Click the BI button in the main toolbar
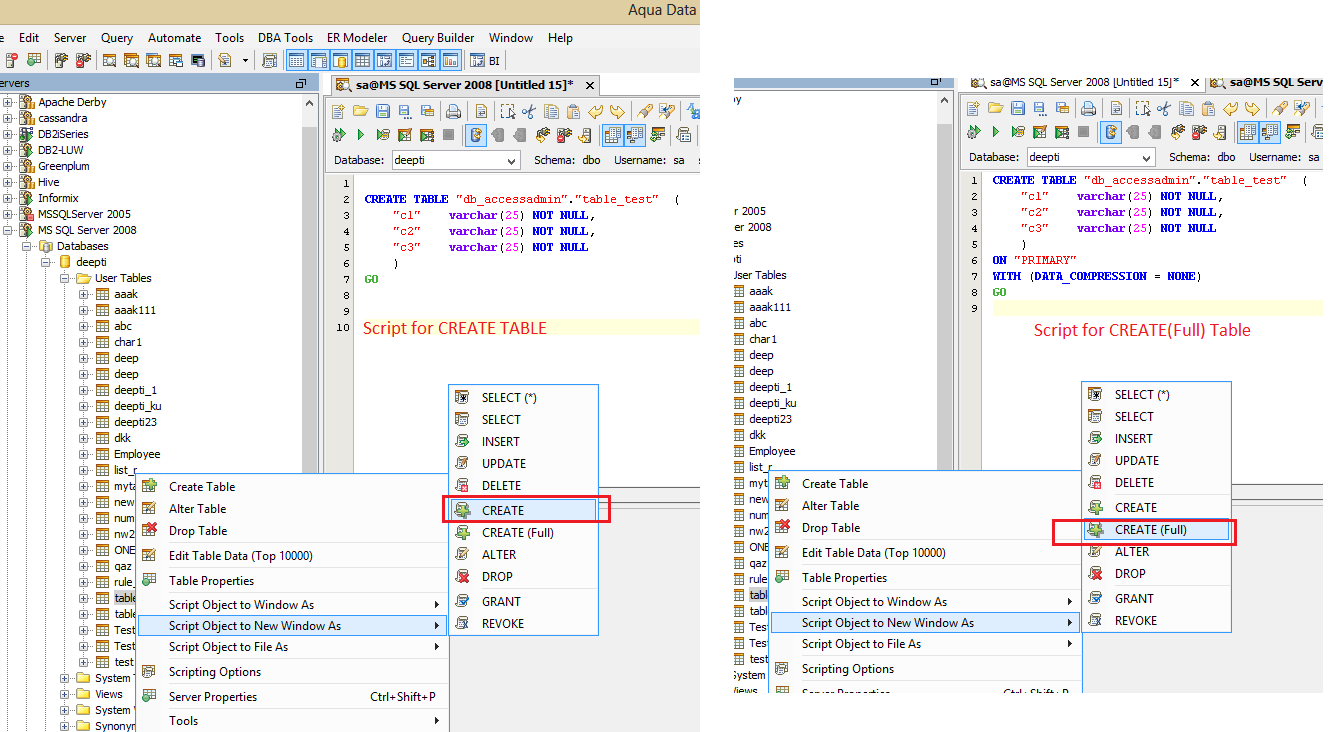The image size is (1331, 732). point(485,60)
